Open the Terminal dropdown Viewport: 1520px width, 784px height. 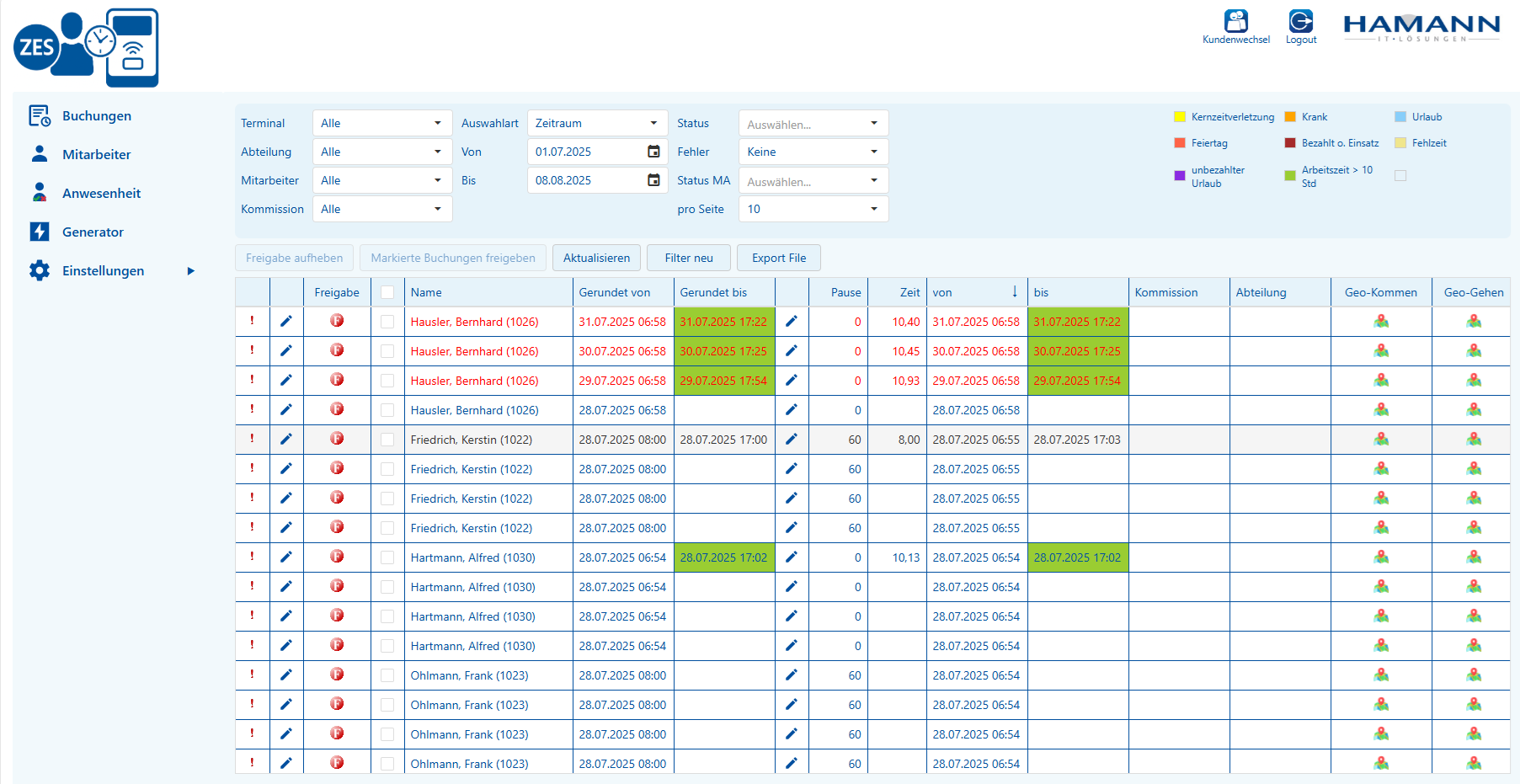(x=382, y=123)
